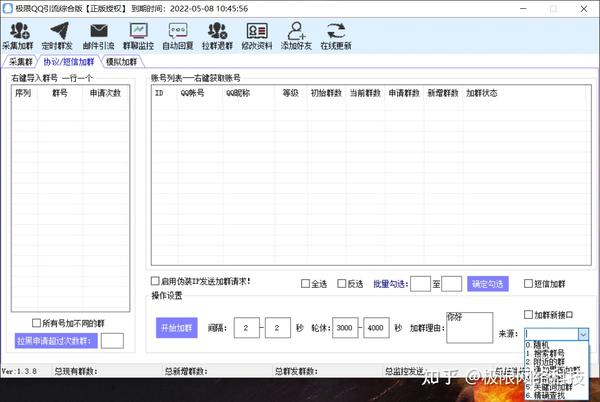Select '0.随机' in 来源 list
Screen dimensions: 600x402
point(537,345)
